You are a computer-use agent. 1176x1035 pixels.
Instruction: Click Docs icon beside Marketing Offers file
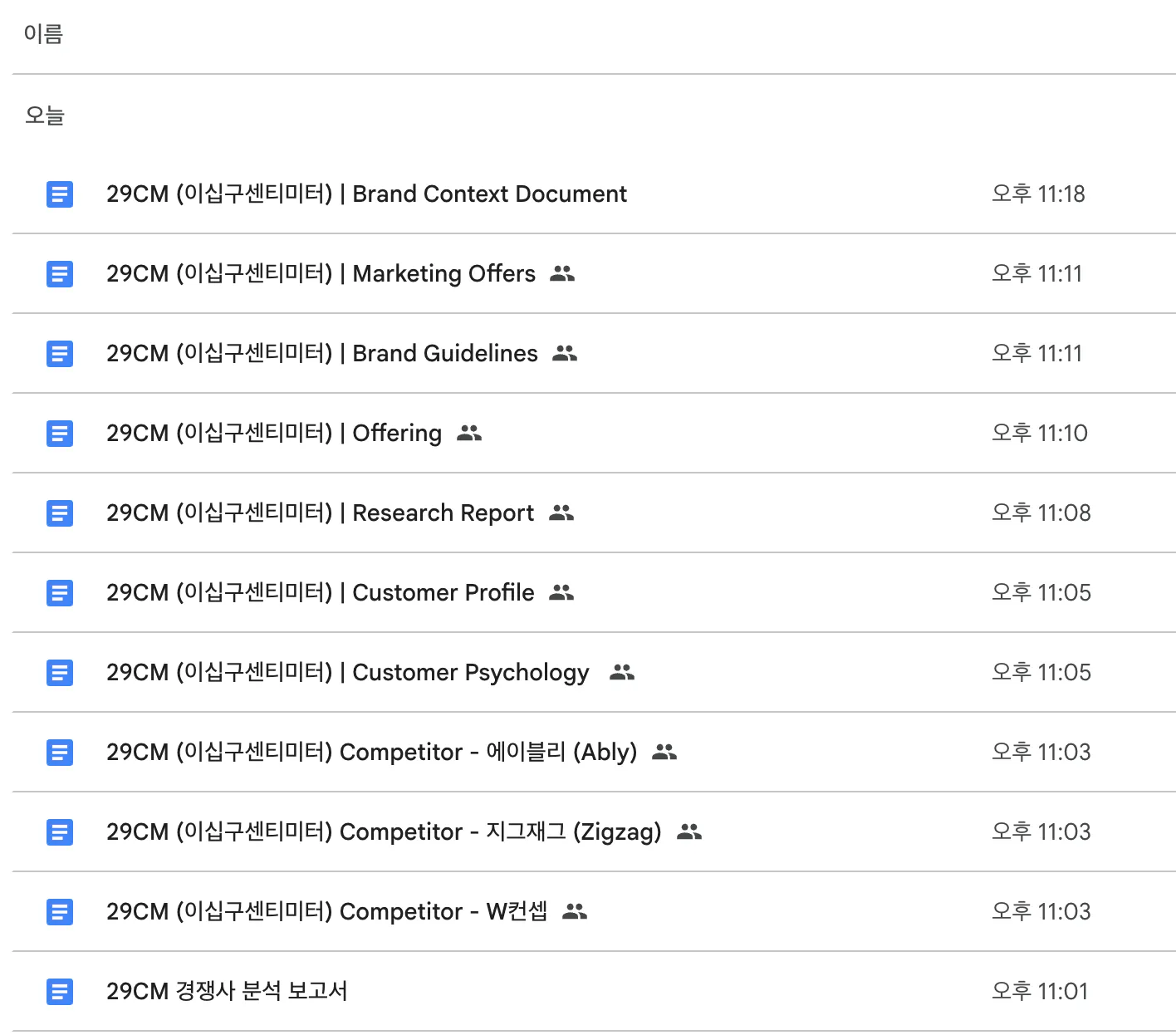tap(59, 274)
